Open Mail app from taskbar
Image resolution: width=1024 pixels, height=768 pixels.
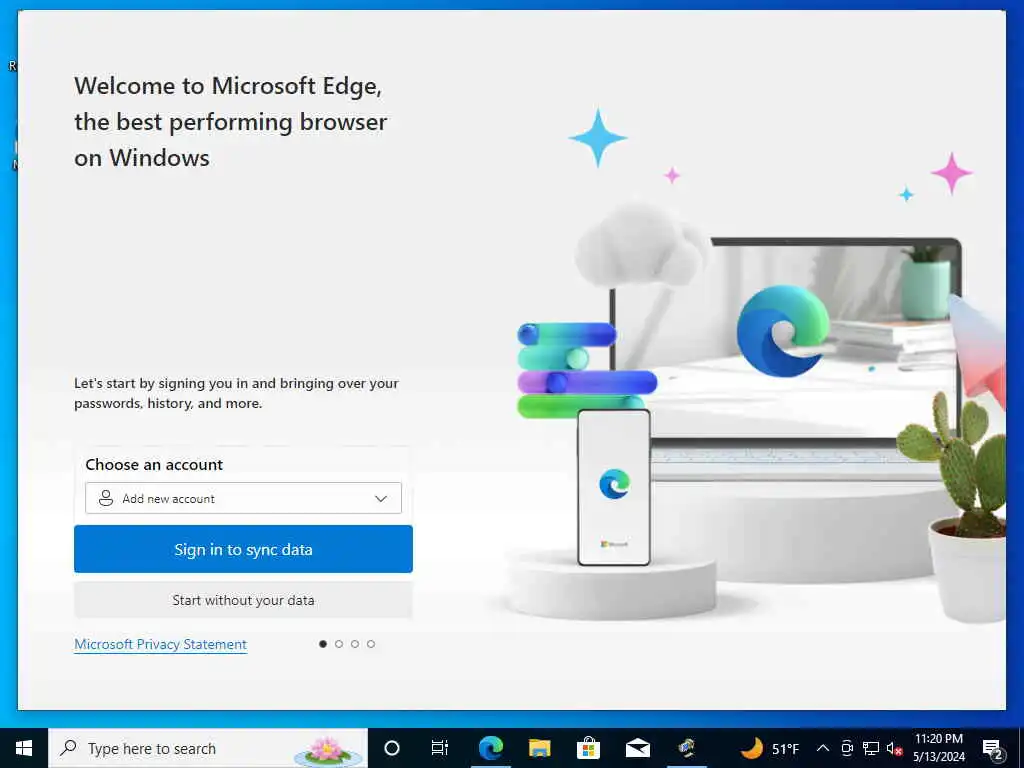point(637,748)
